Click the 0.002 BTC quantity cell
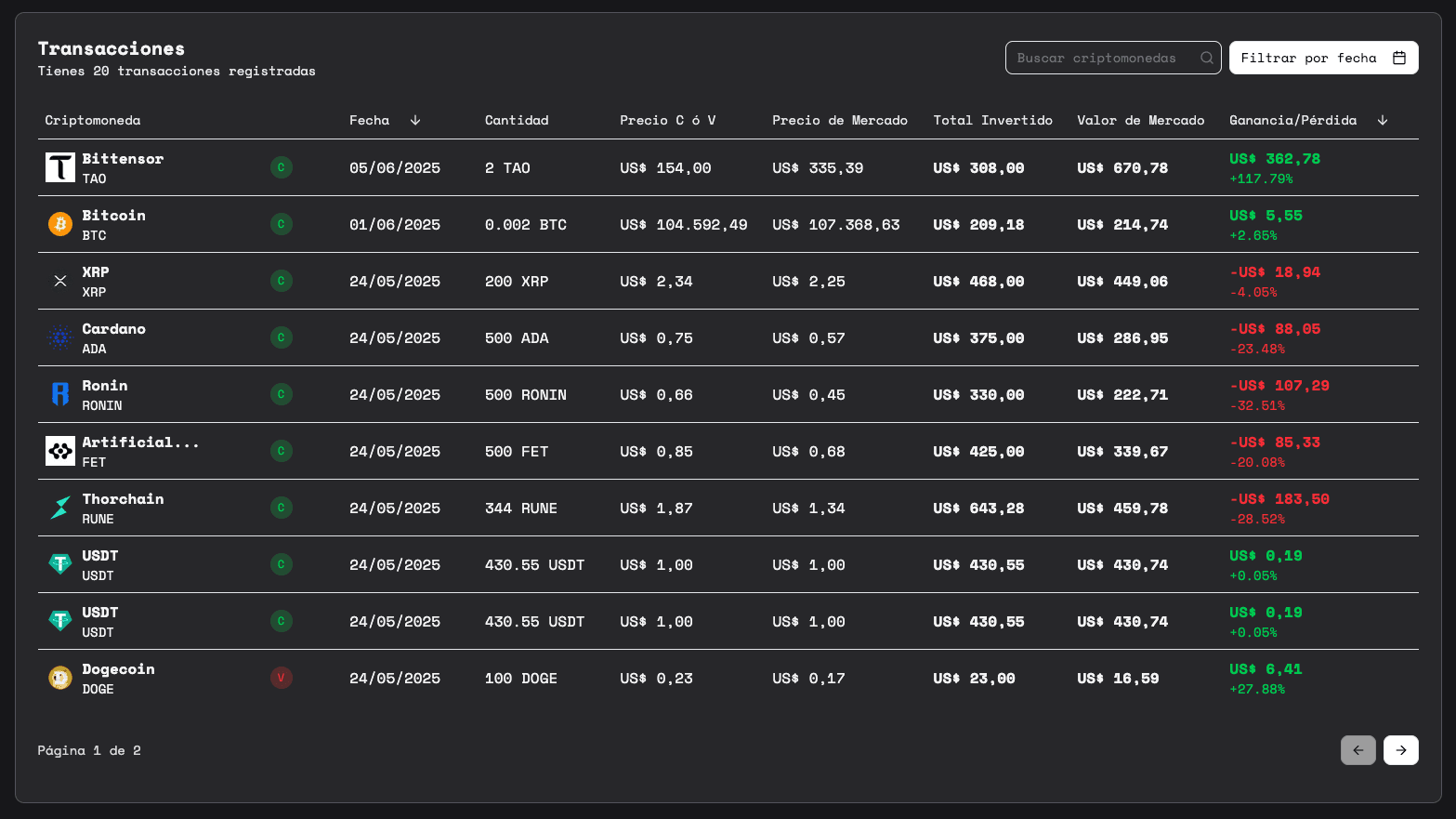 click(526, 225)
